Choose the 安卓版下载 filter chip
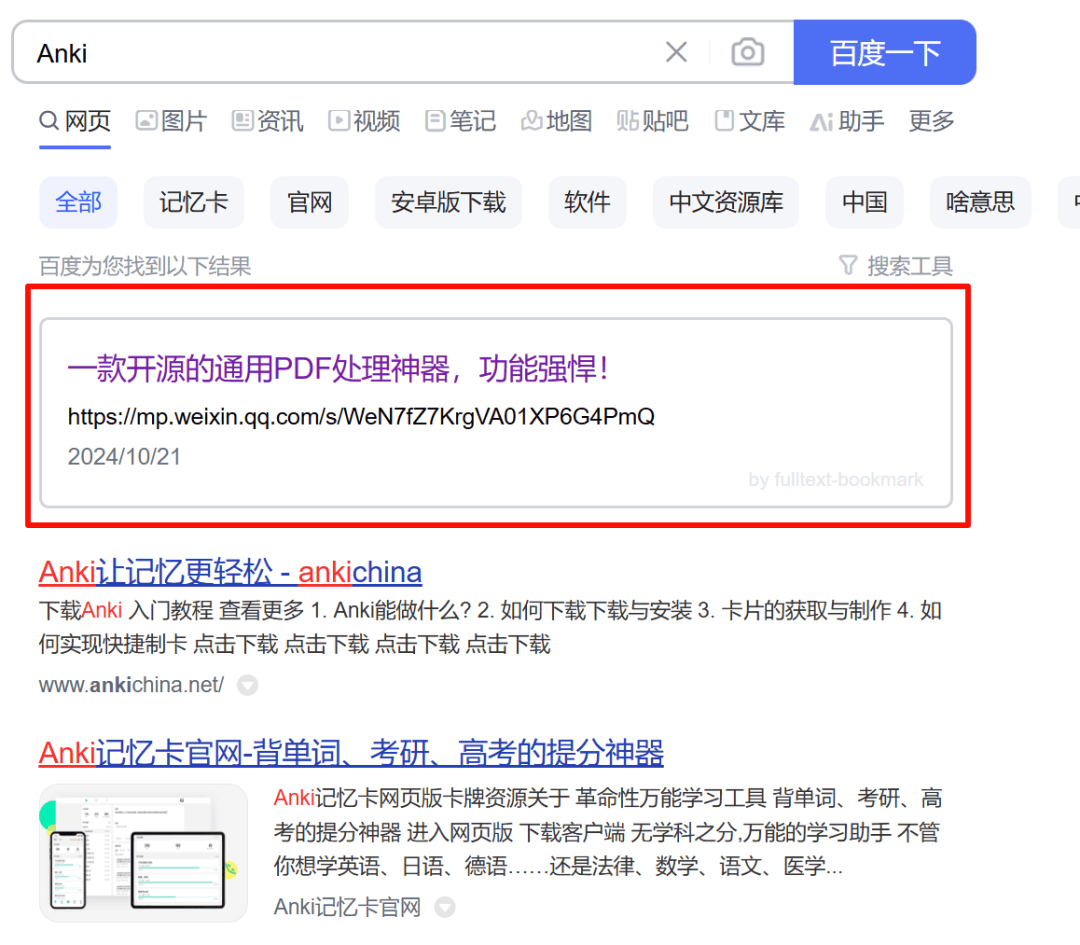Viewport: 1080px width, 945px height. [448, 202]
